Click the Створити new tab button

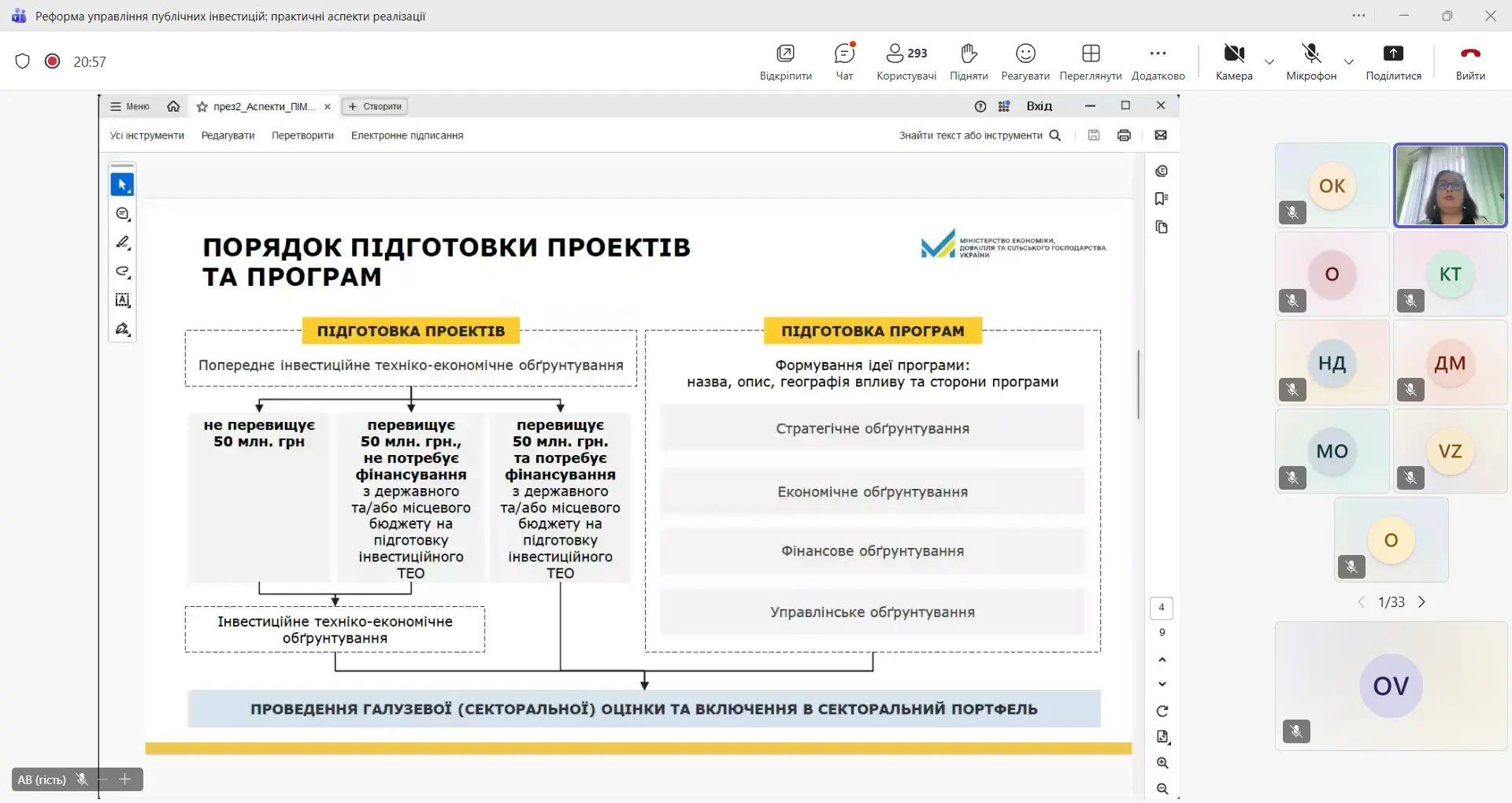click(x=376, y=106)
